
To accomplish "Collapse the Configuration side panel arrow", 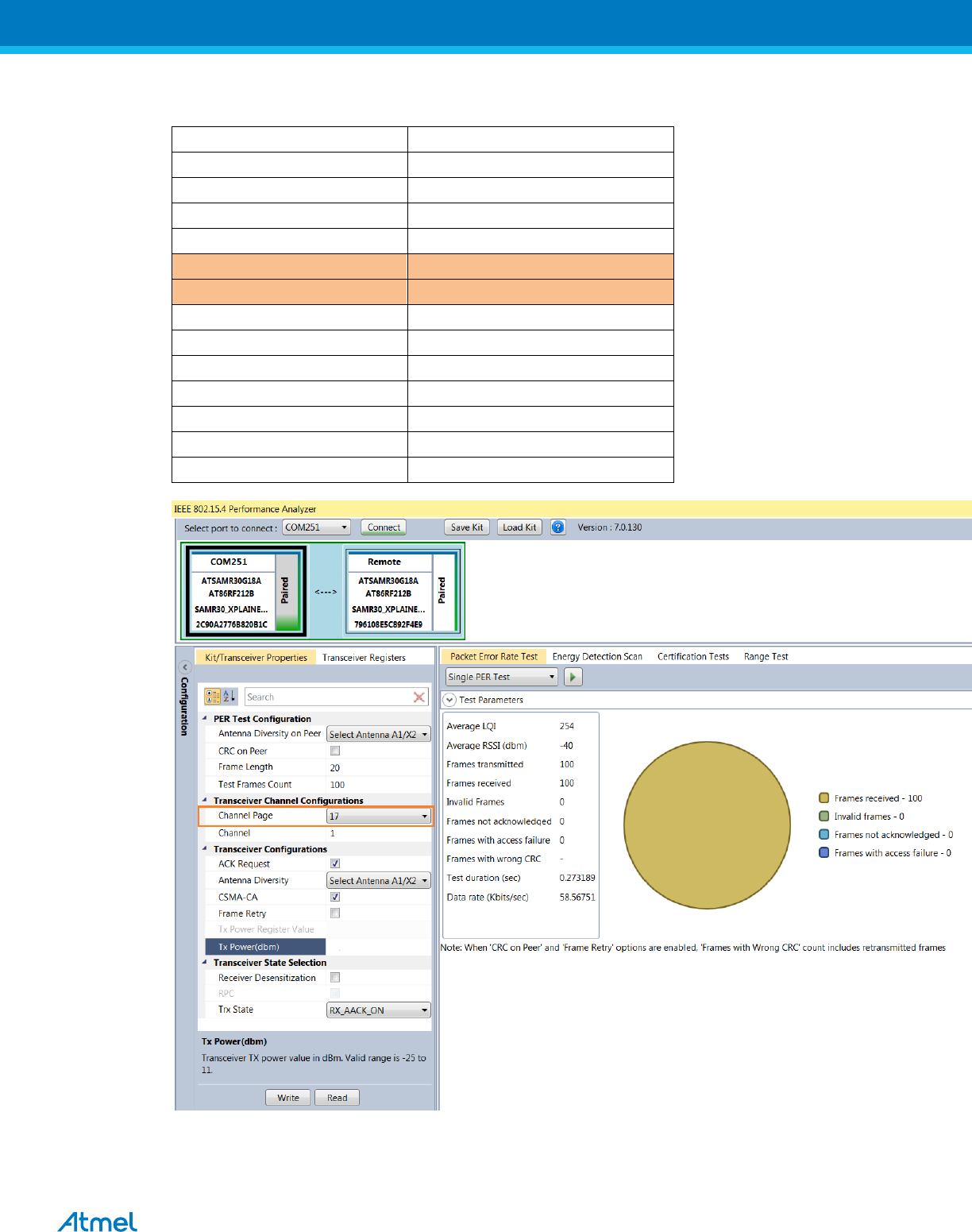I will pos(185,667).
